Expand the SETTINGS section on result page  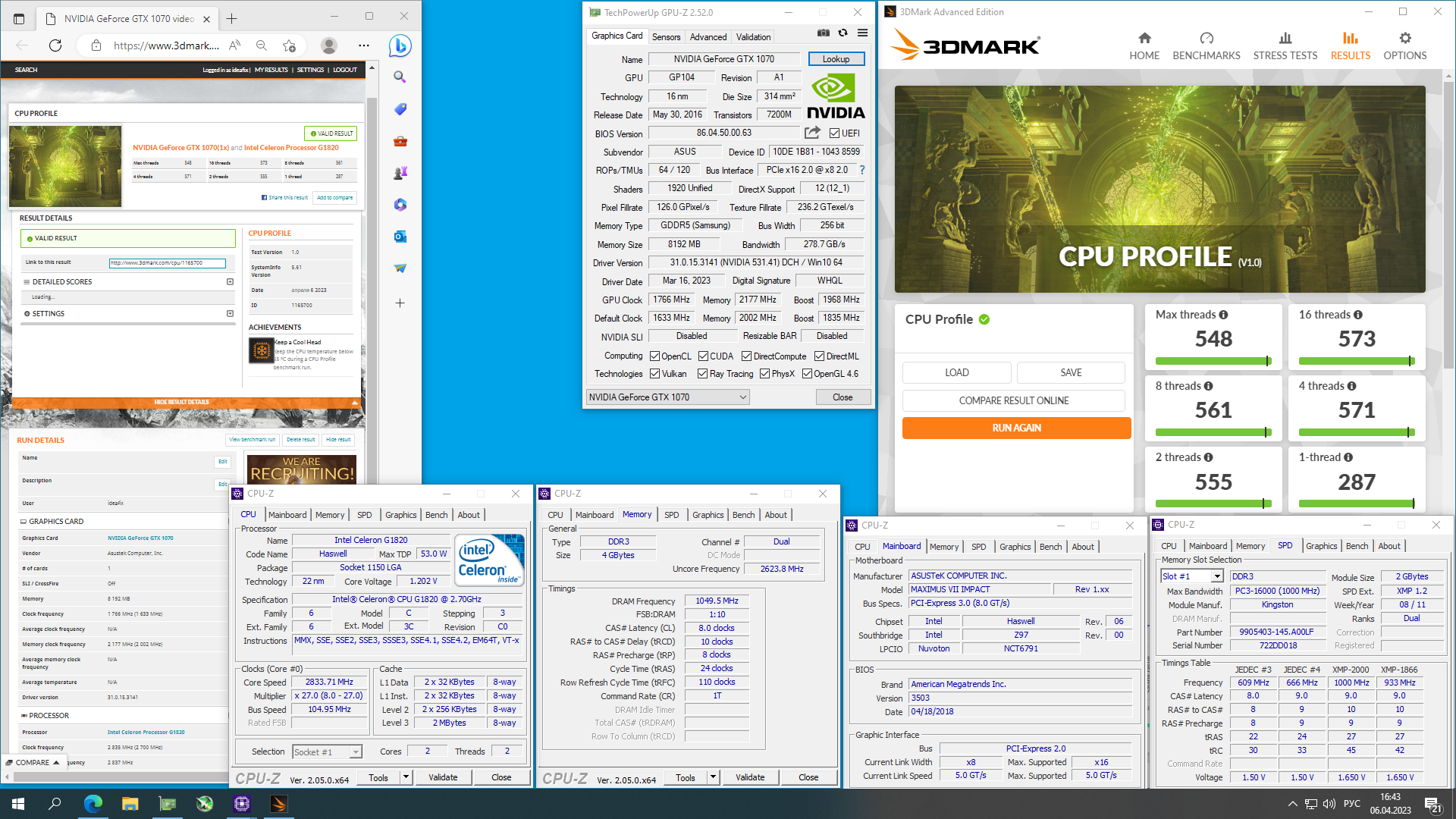(x=230, y=313)
